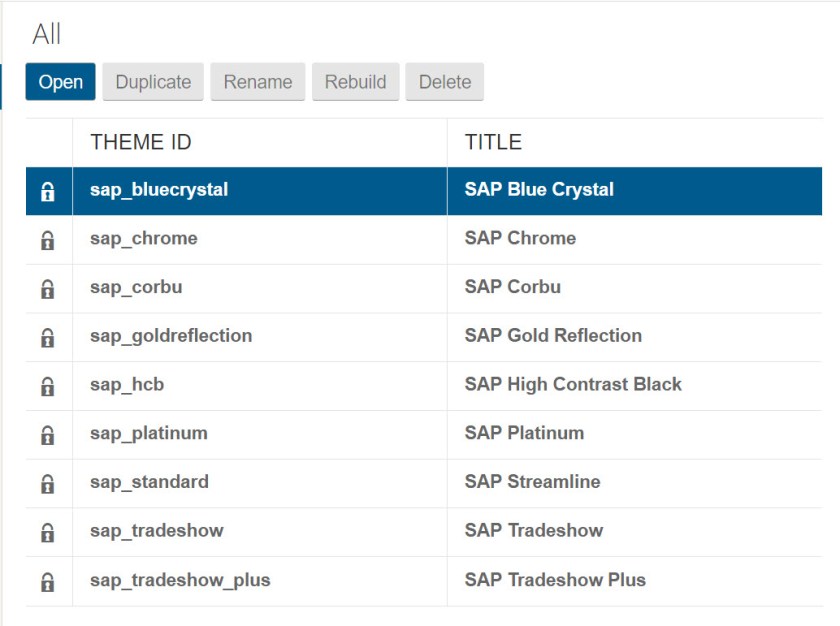Sort by the THEME ID column header
The width and height of the screenshot is (840, 626).
pyautogui.click(x=141, y=142)
